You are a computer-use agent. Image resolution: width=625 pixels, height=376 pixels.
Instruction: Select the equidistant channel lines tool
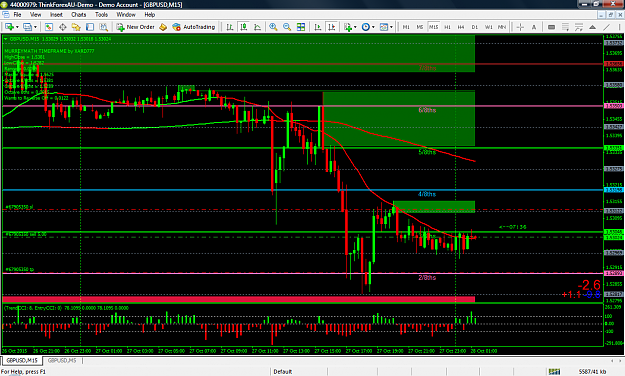[565, 27]
